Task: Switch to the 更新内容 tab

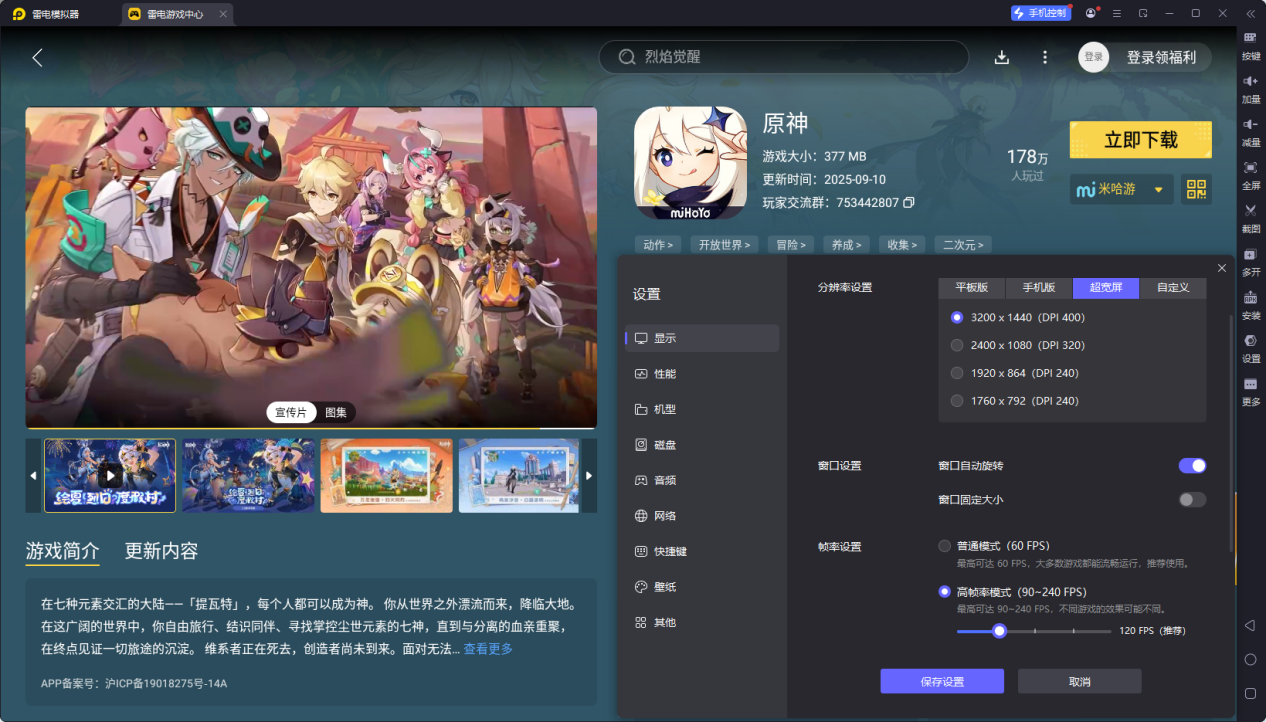Action: pos(161,551)
